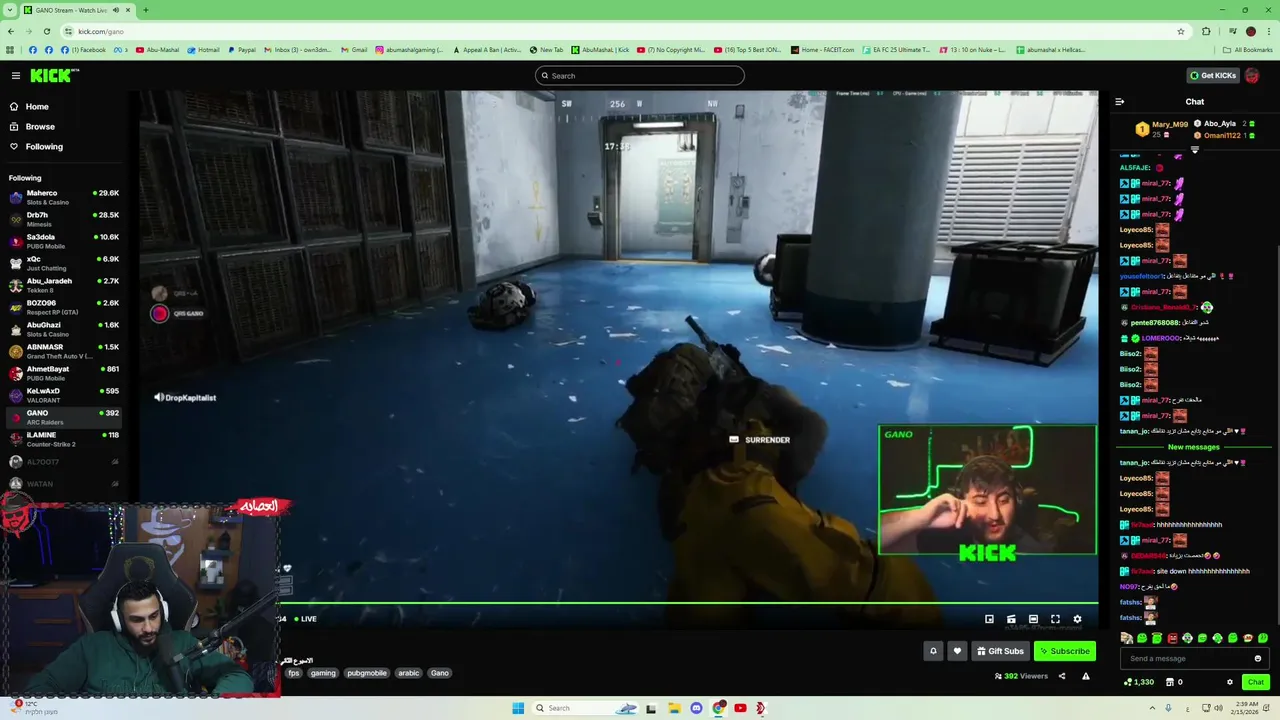Select the fps stream tag

click(x=294, y=673)
